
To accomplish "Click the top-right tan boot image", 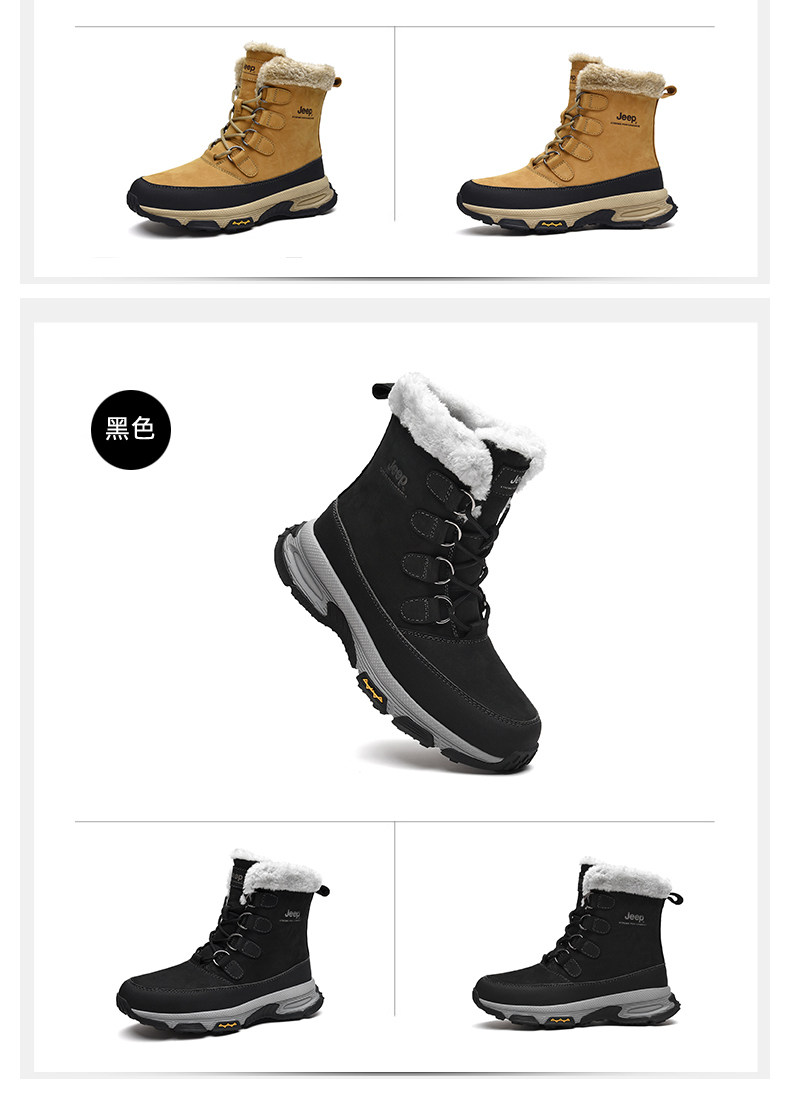I will 566,141.
